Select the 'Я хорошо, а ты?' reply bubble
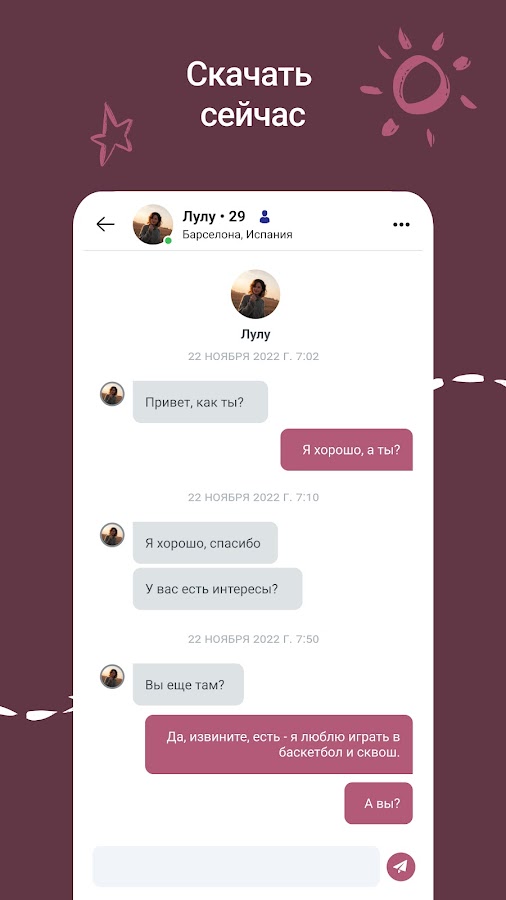Viewport: 506px width, 900px height. (x=347, y=449)
